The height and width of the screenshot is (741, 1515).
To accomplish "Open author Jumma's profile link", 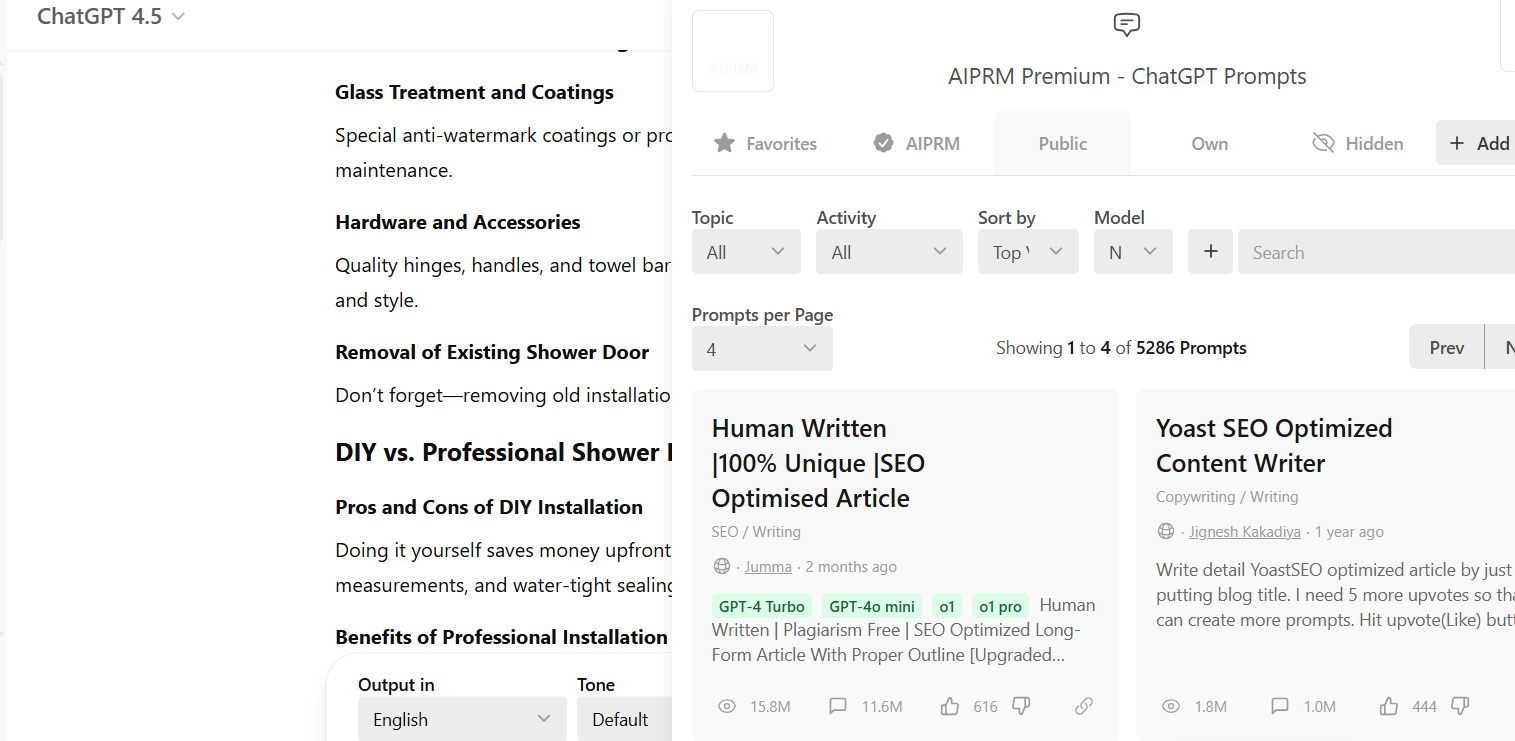I will pyautogui.click(x=768, y=567).
